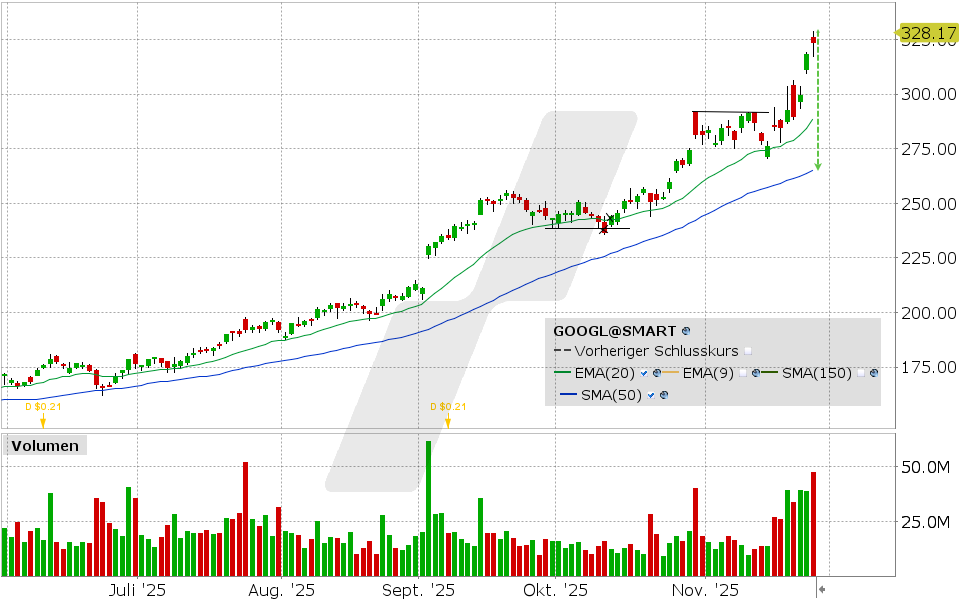This screenshot has width=960, height=600.
Task: Open the EMA(9) indicator settings icon
Action: pyautogui.click(x=755, y=373)
